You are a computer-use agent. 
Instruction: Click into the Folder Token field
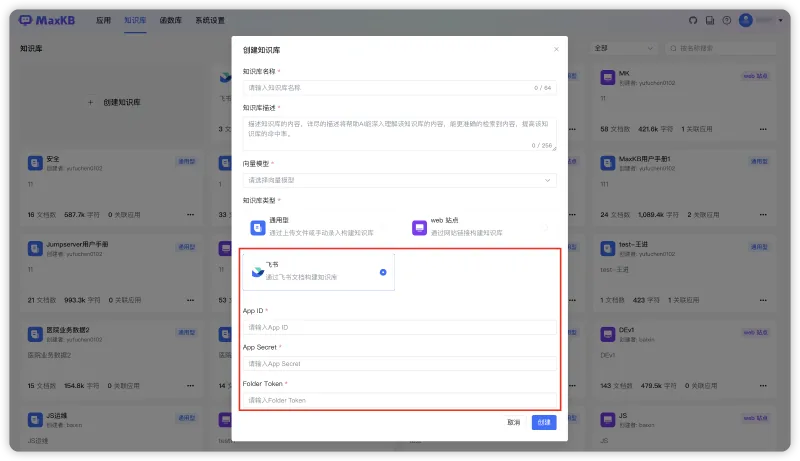(399, 400)
